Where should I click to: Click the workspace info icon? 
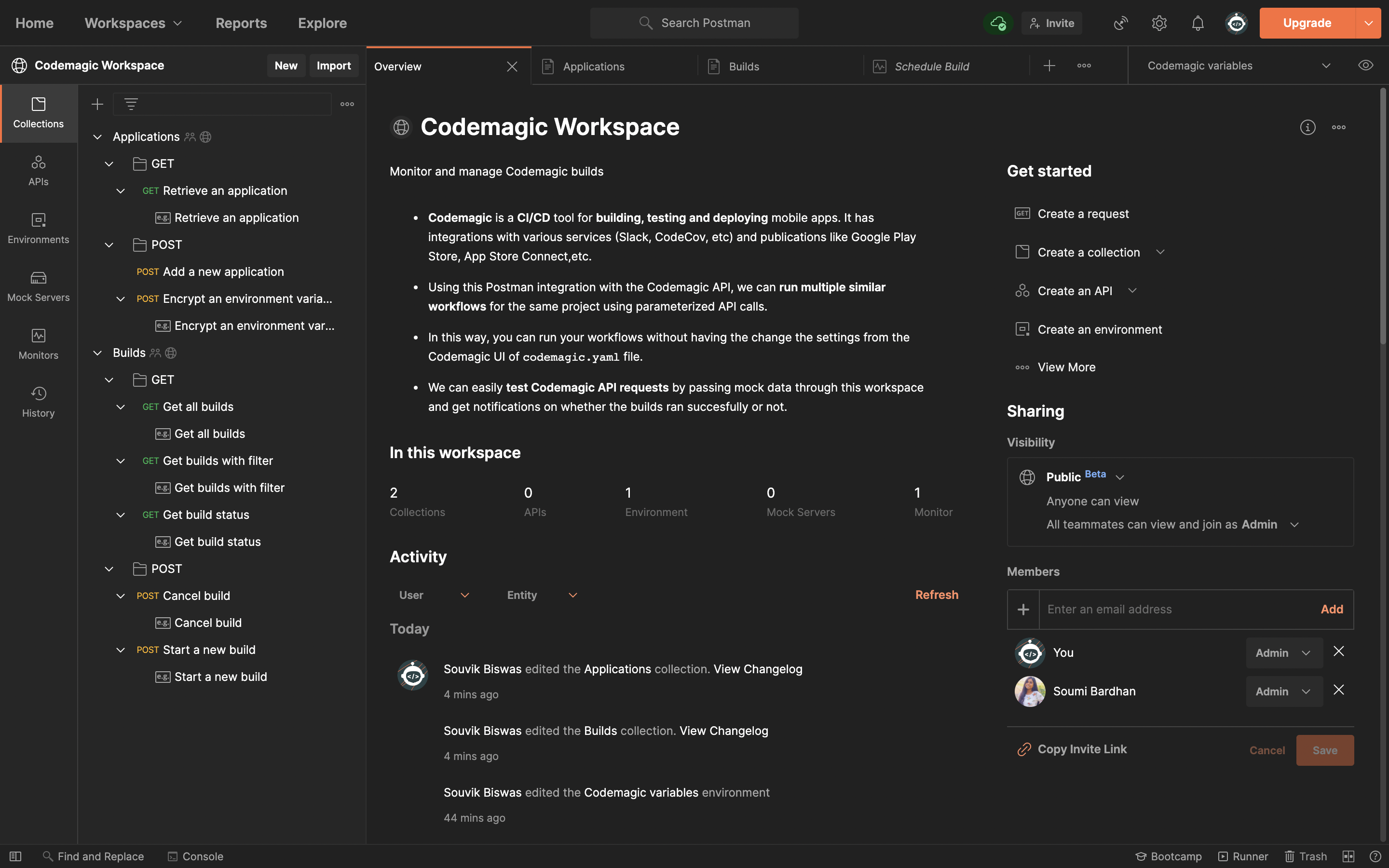coord(1307,127)
